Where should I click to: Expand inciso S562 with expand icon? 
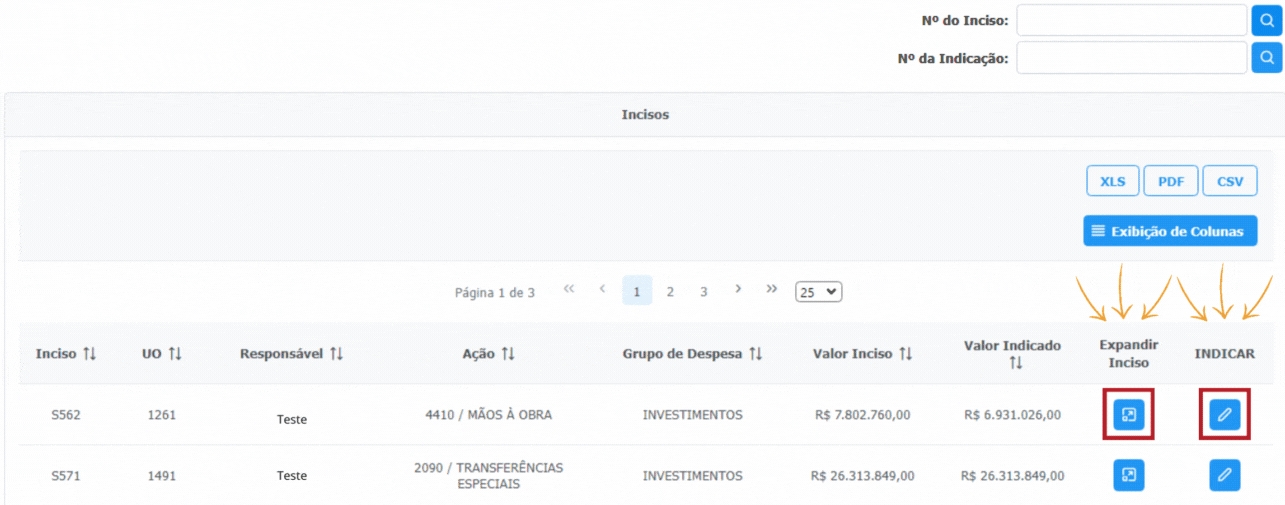[x=1129, y=415]
